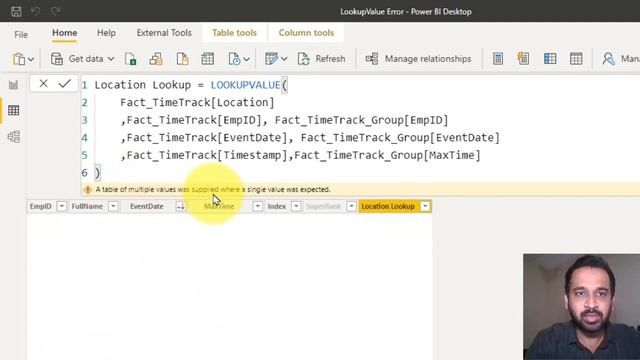Open the EmpID column filter dropdown
The width and height of the screenshot is (640, 360).
61,207
